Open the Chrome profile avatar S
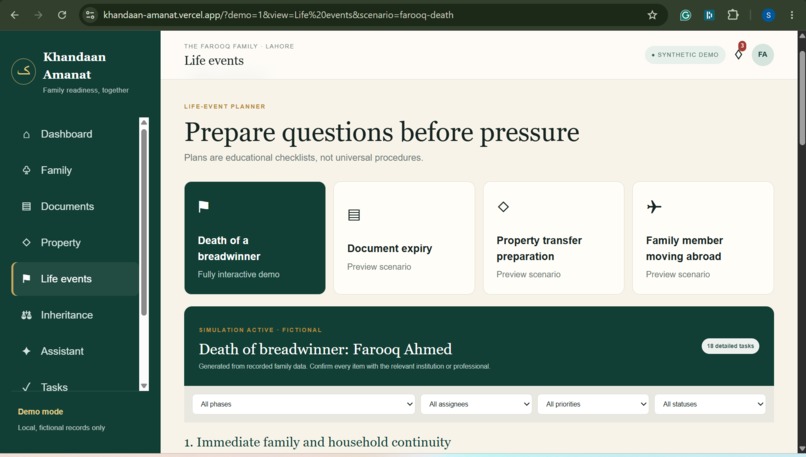 (x=768, y=15)
